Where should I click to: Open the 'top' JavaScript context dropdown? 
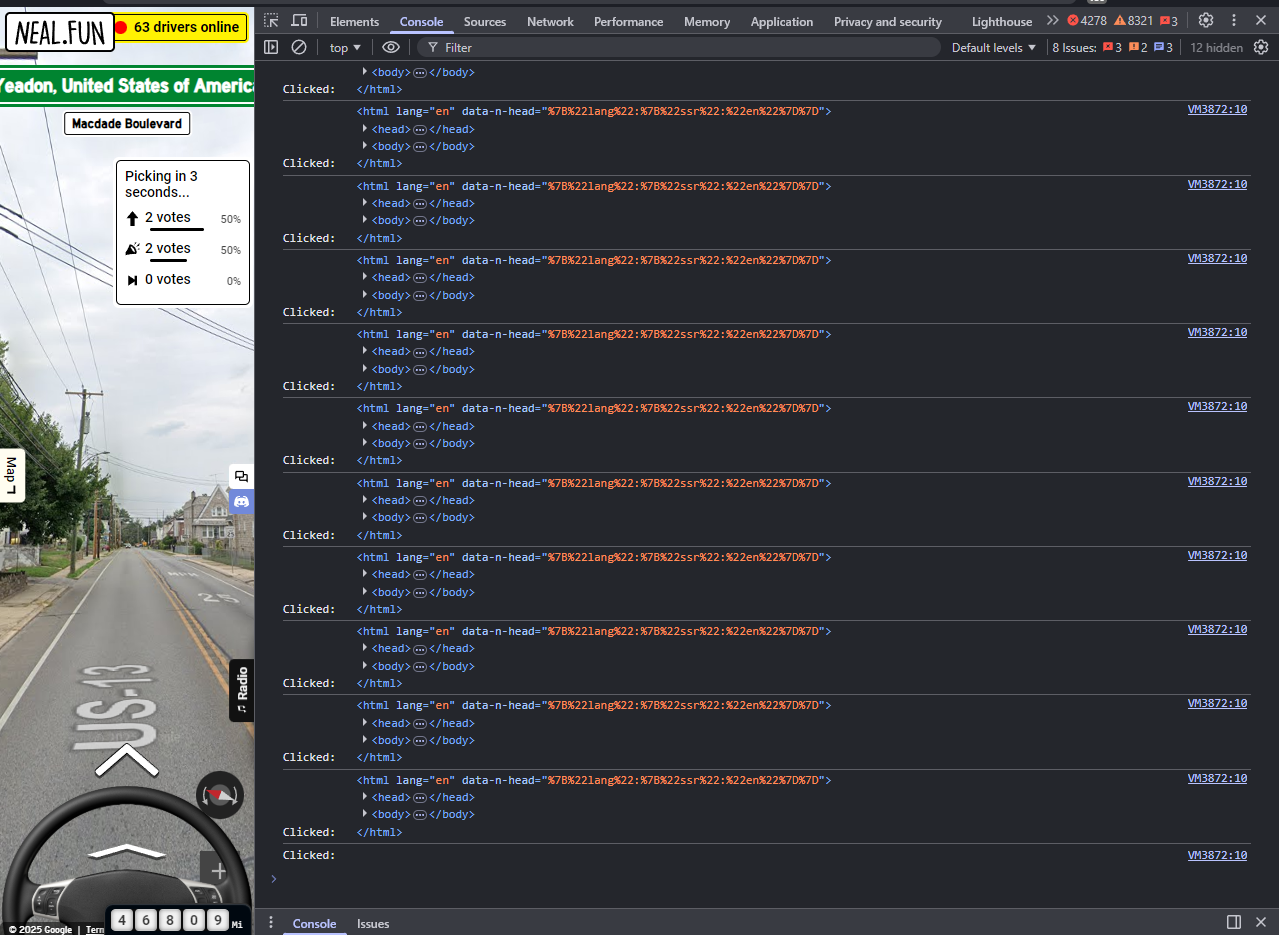click(345, 47)
